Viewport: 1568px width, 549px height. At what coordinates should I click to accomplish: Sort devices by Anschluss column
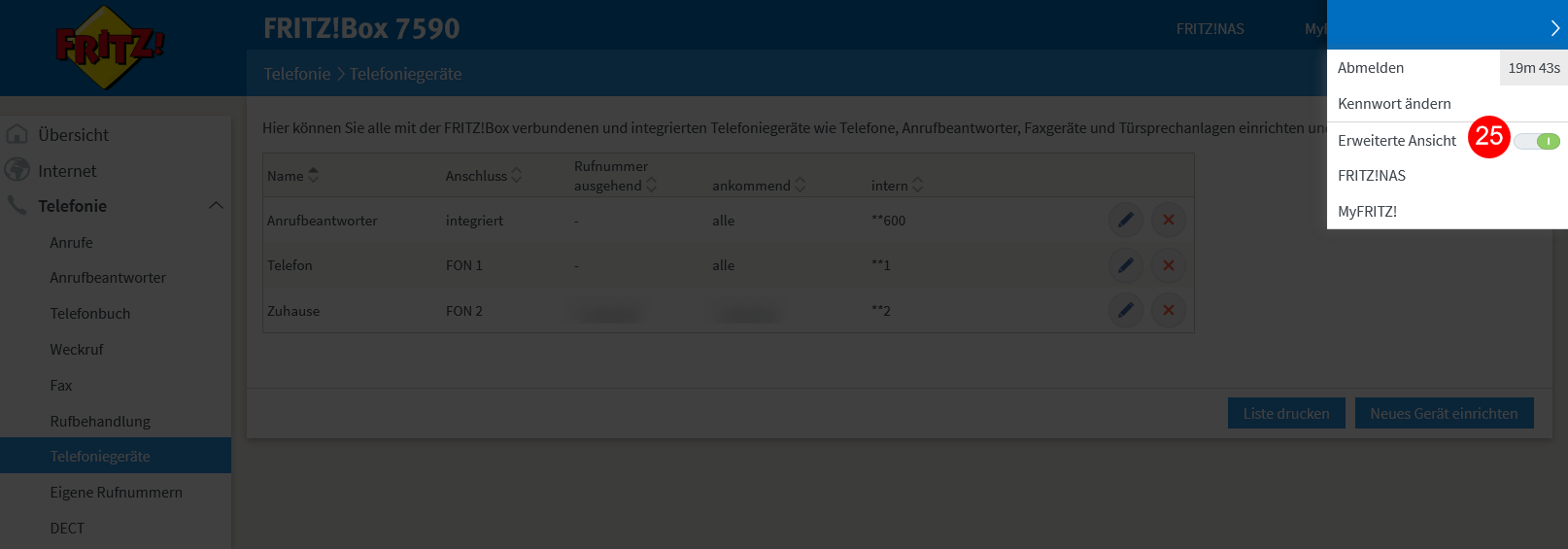[484, 176]
